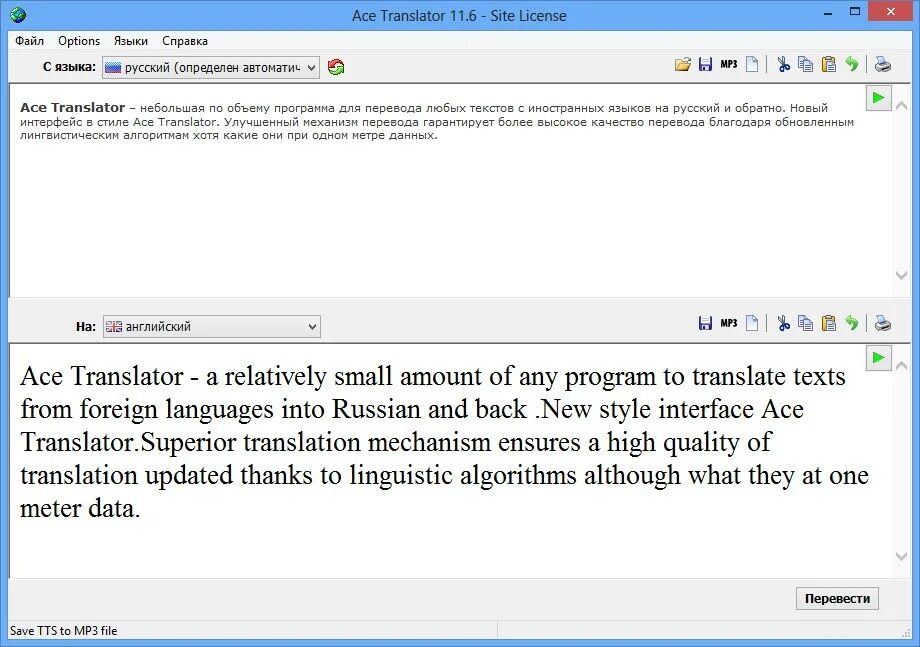Open the Файл menu
The image size is (920, 647).
(x=29, y=41)
